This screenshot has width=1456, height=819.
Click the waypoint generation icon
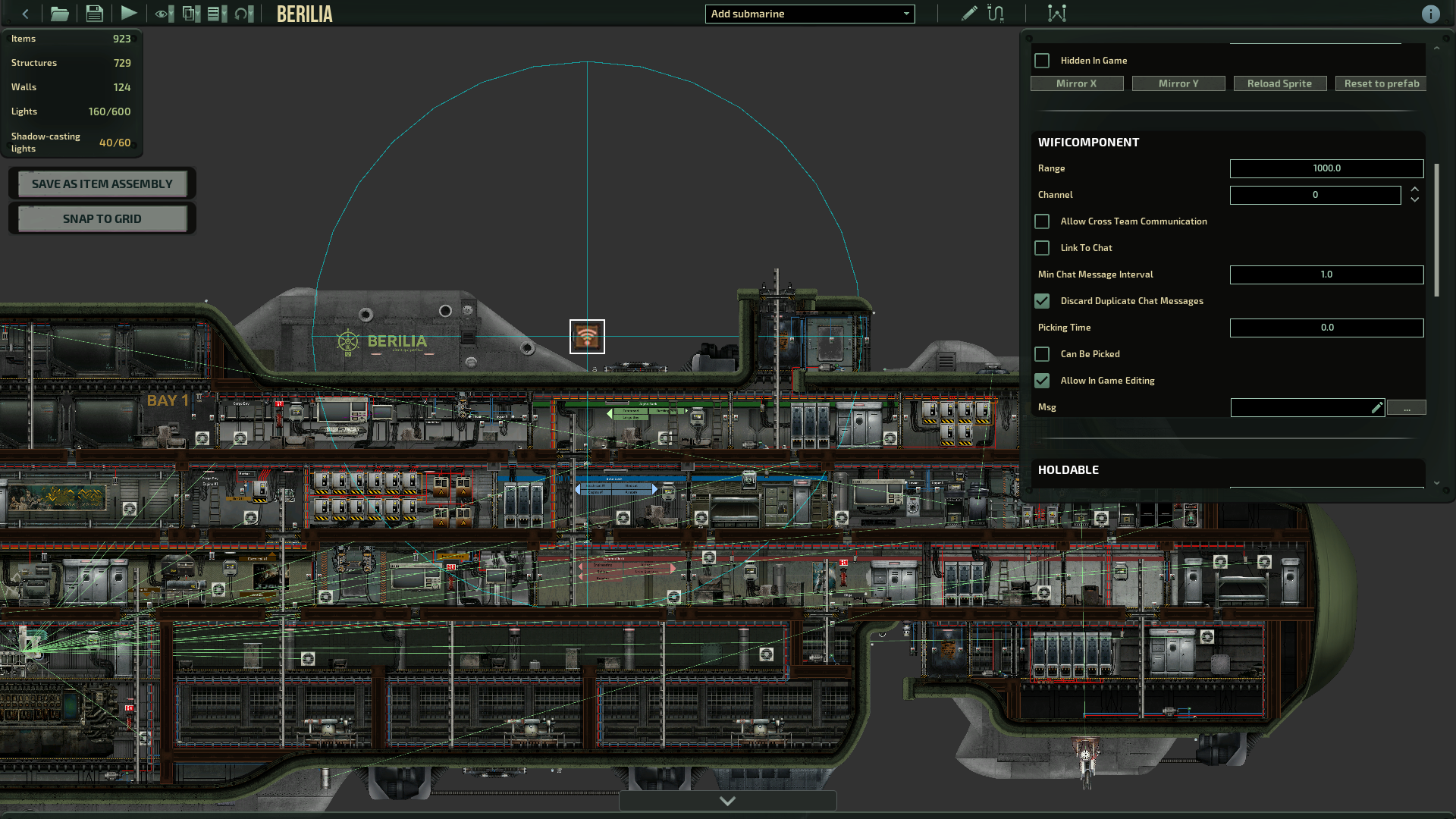point(1056,14)
